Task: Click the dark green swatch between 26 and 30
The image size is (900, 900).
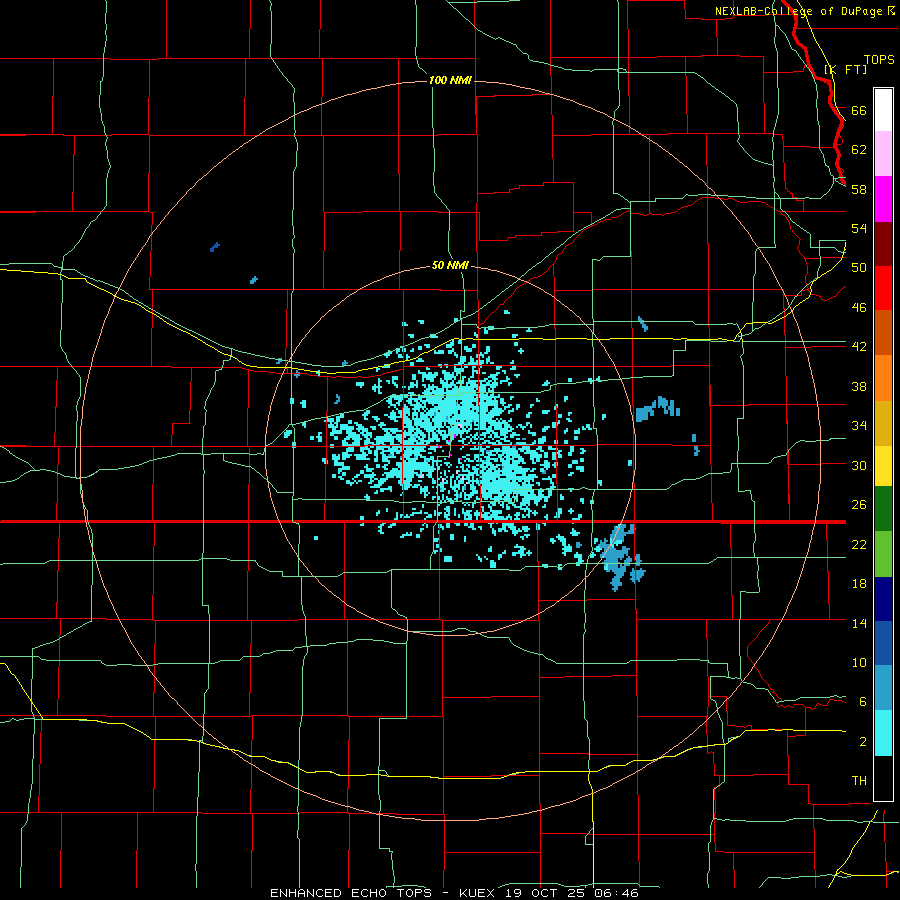Action: [883, 509]
